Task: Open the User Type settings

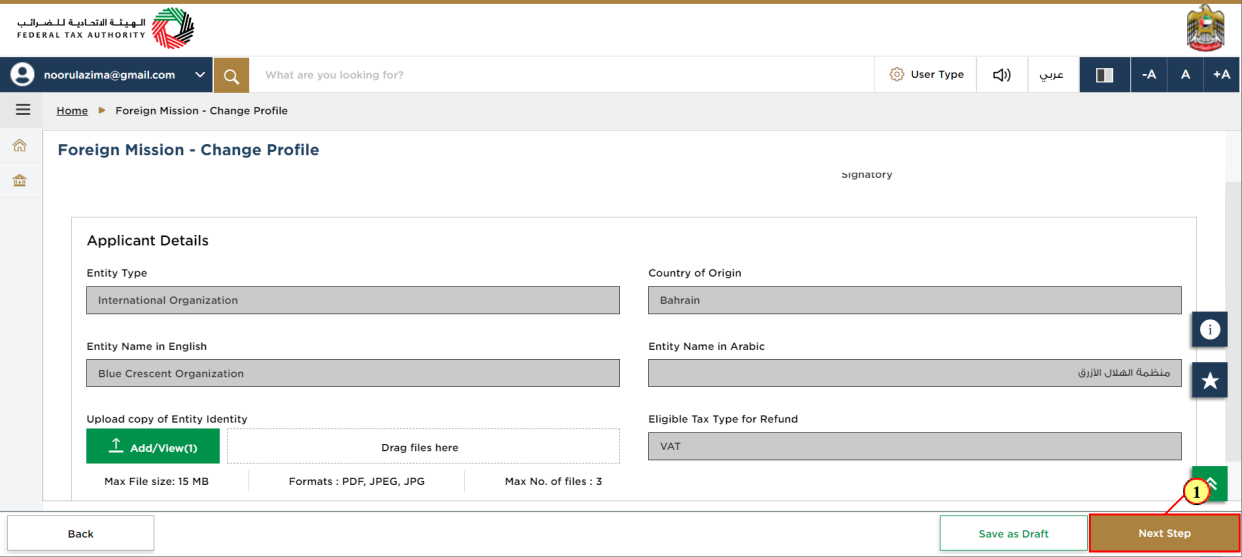Action: pyautogui.click(x=927, y=75)
